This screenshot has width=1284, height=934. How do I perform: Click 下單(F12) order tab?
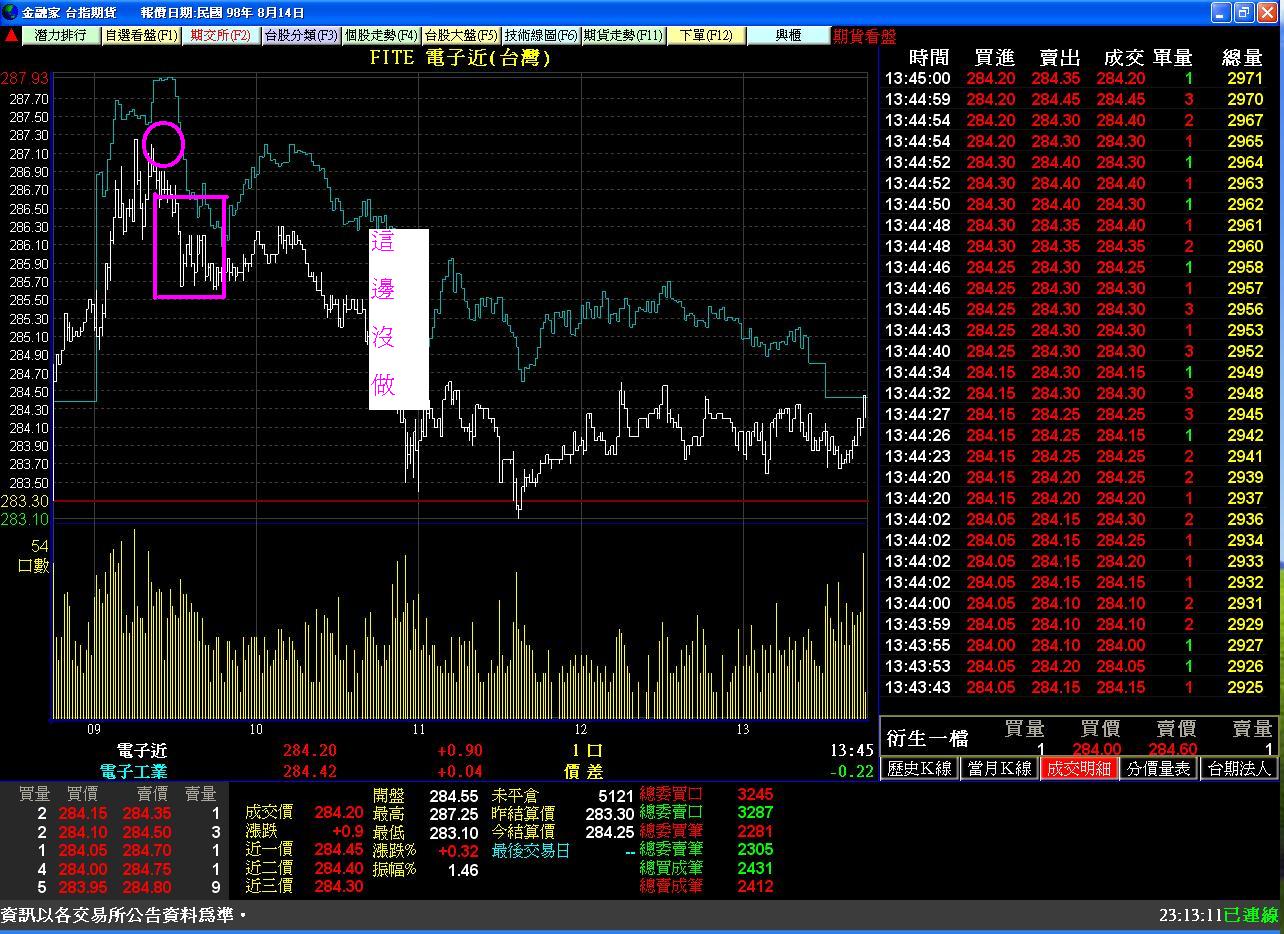click(x=706, y=35)
